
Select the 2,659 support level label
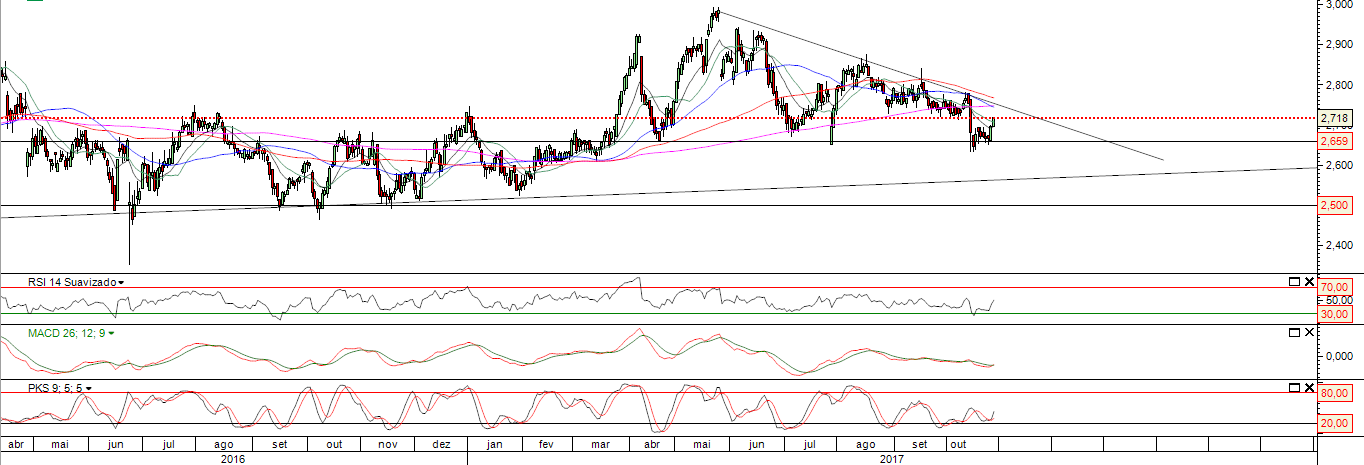tap(1336, 142)
